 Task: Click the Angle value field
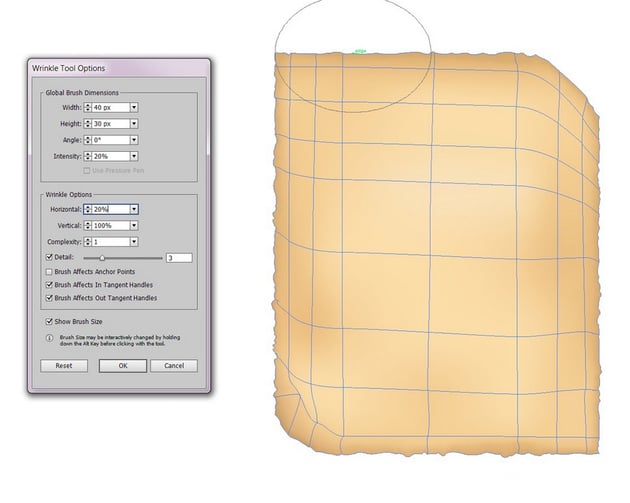pyautogui.click(x=111, y=140)
